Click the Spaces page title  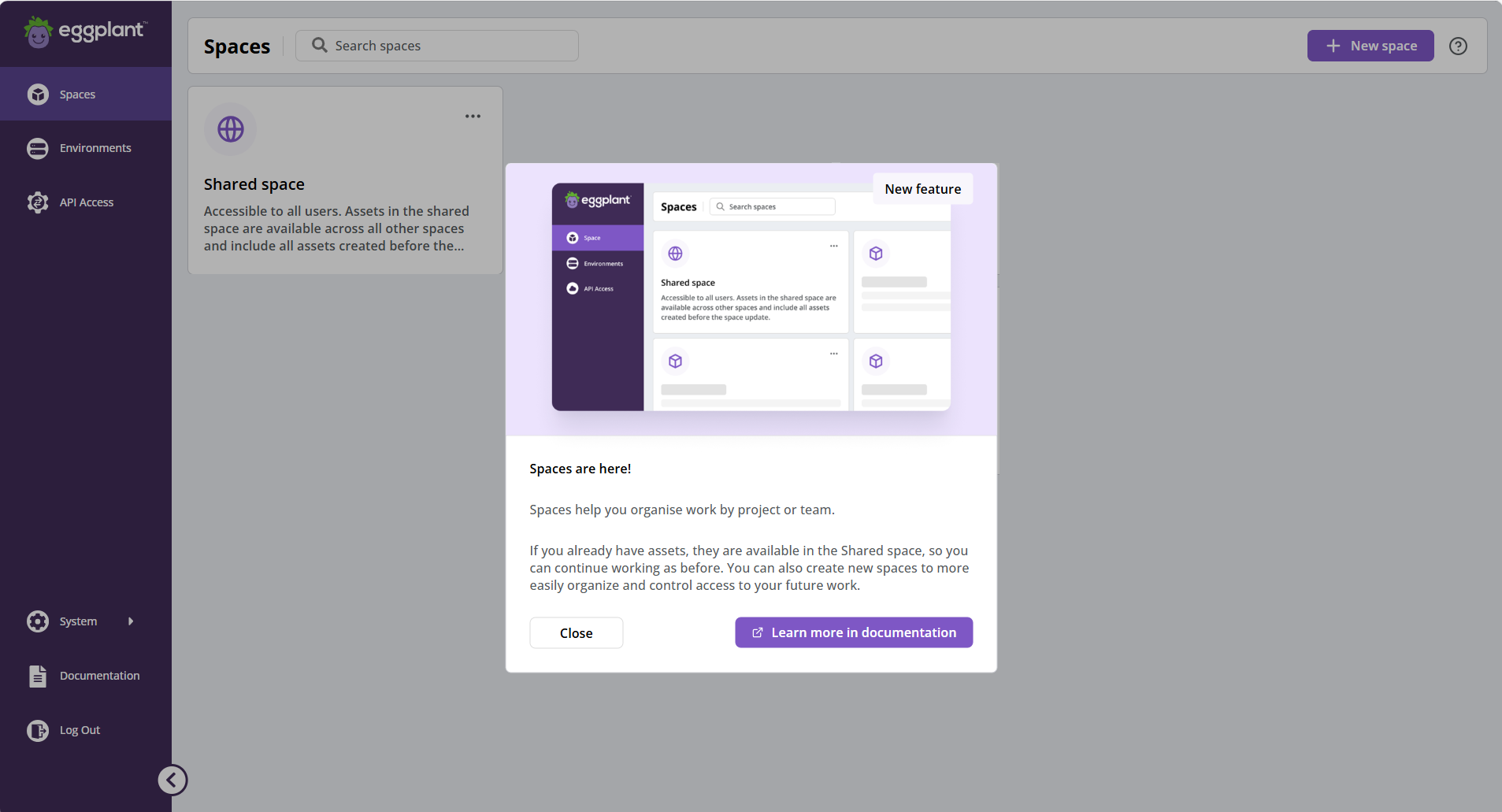pos(237,46)
